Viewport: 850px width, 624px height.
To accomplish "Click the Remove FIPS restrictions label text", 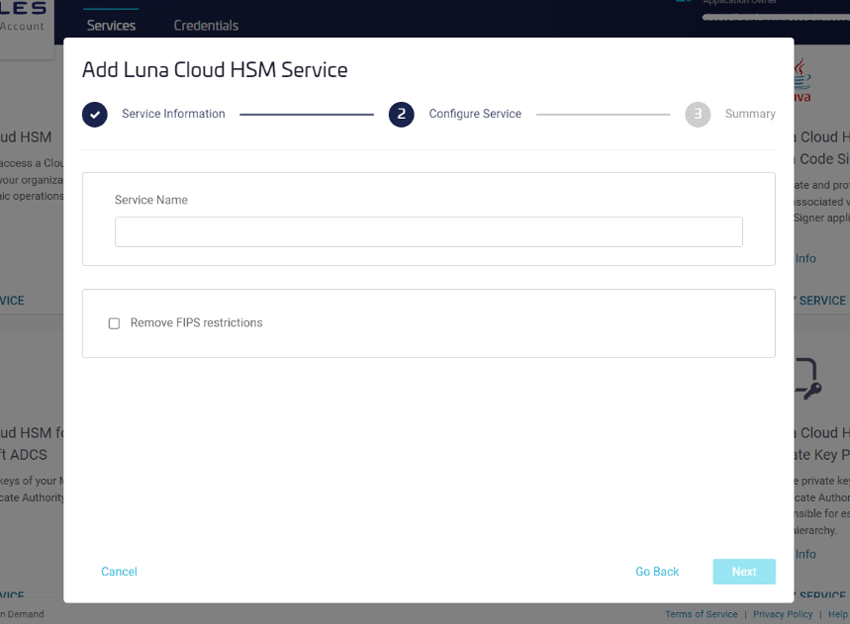I will (196, 323).
